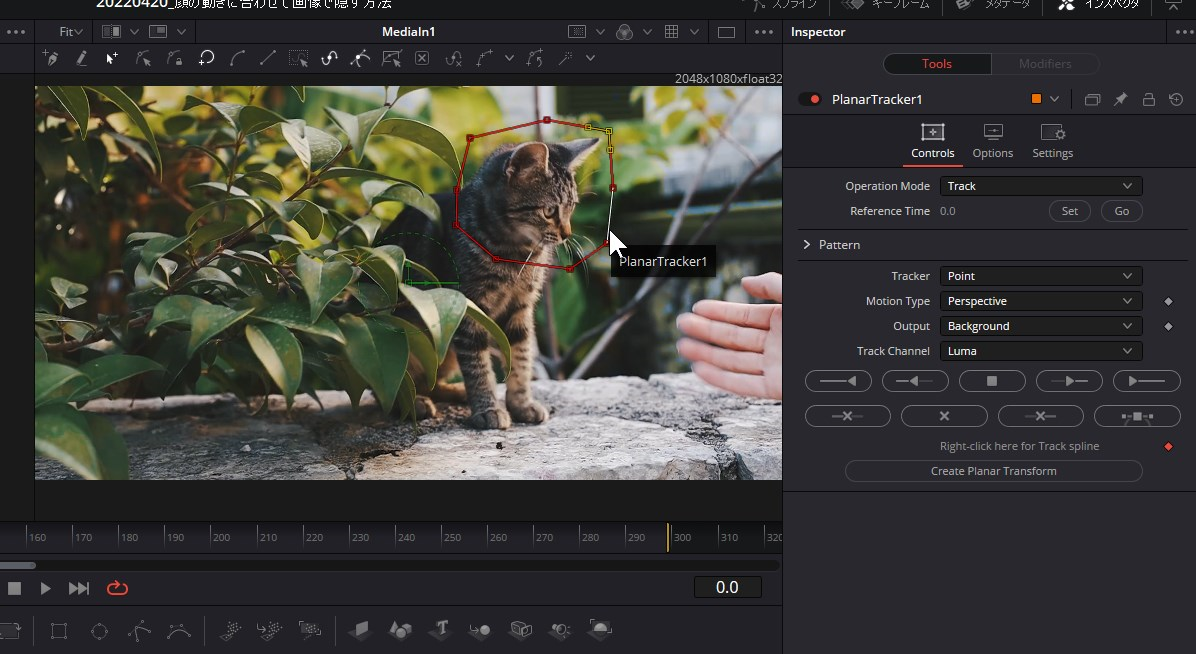The image size is (1196, 654).
Task: Add a Polygon mask from the toolbar
Action: (139, 630)
